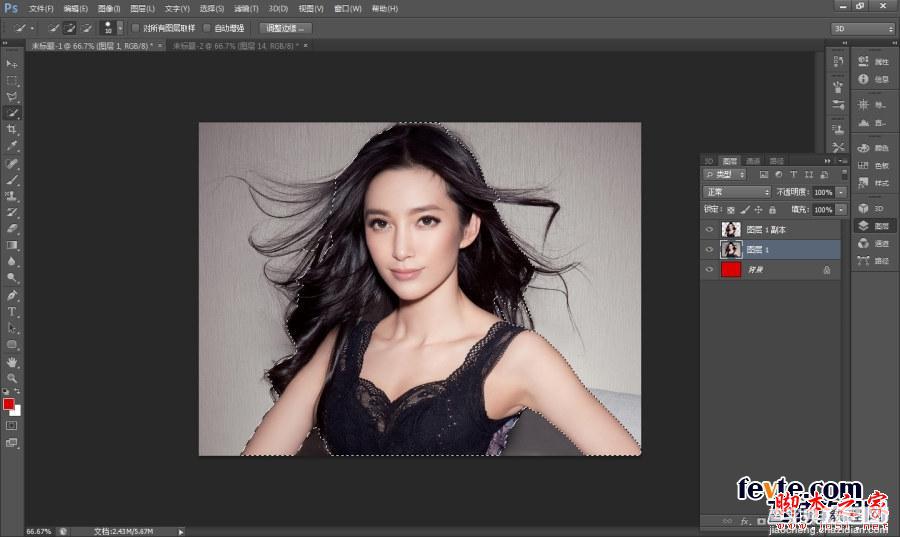Select the Eraser tool
The height and width of the screenshot is (537, 900).
tap(11, 228)
